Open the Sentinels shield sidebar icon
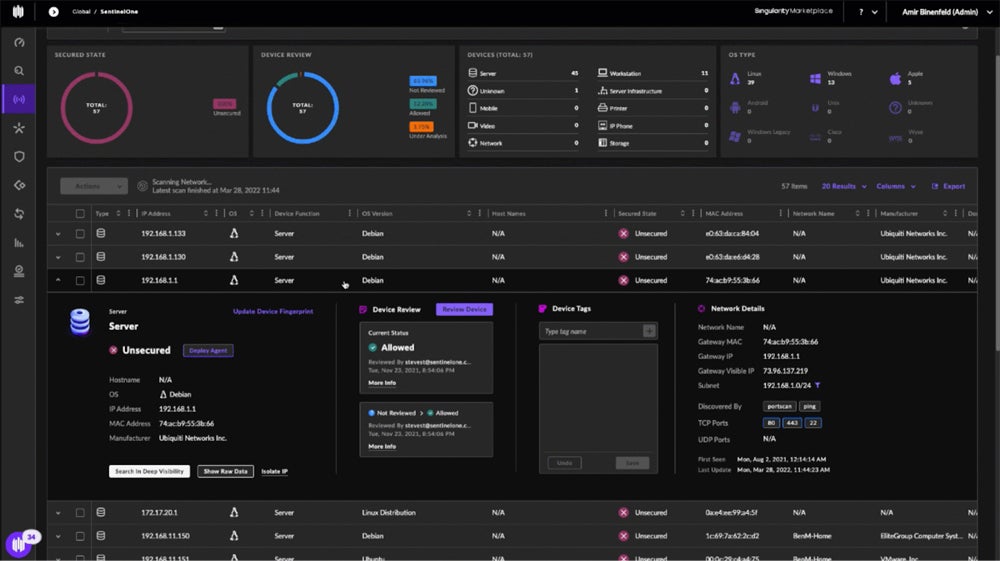 (19, 157)
